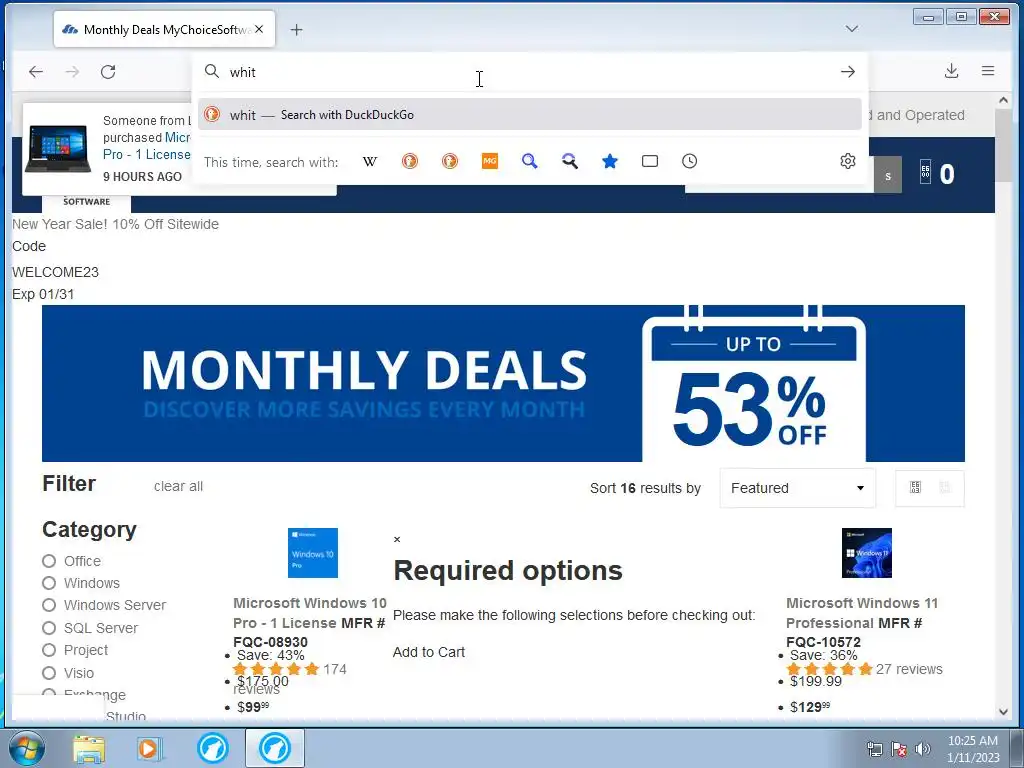Open the downloads panel
This screenshot has width=1024, height=768.
tap(952, 71)
